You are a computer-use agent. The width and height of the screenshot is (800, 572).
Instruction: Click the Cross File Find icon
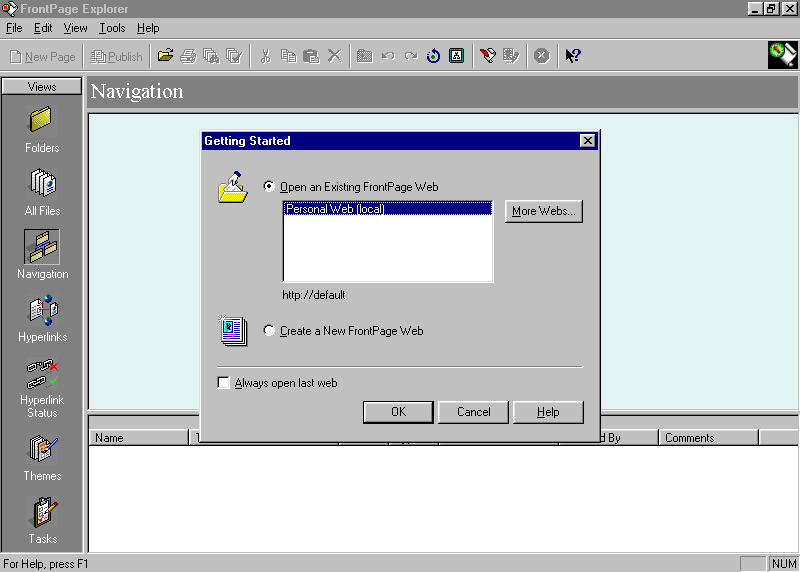[211, 56]
